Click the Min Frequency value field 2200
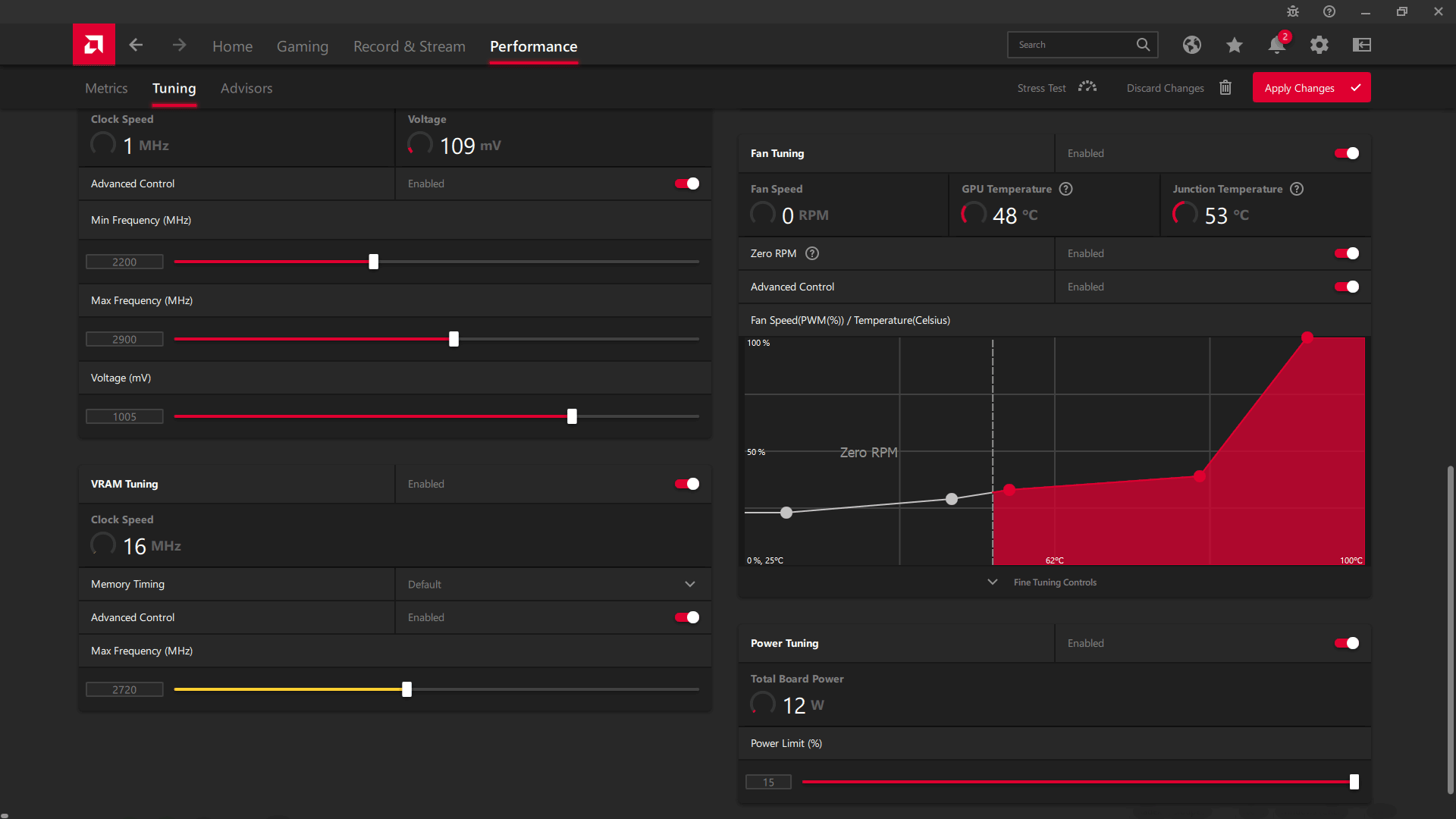 click(x=124, y=262)
